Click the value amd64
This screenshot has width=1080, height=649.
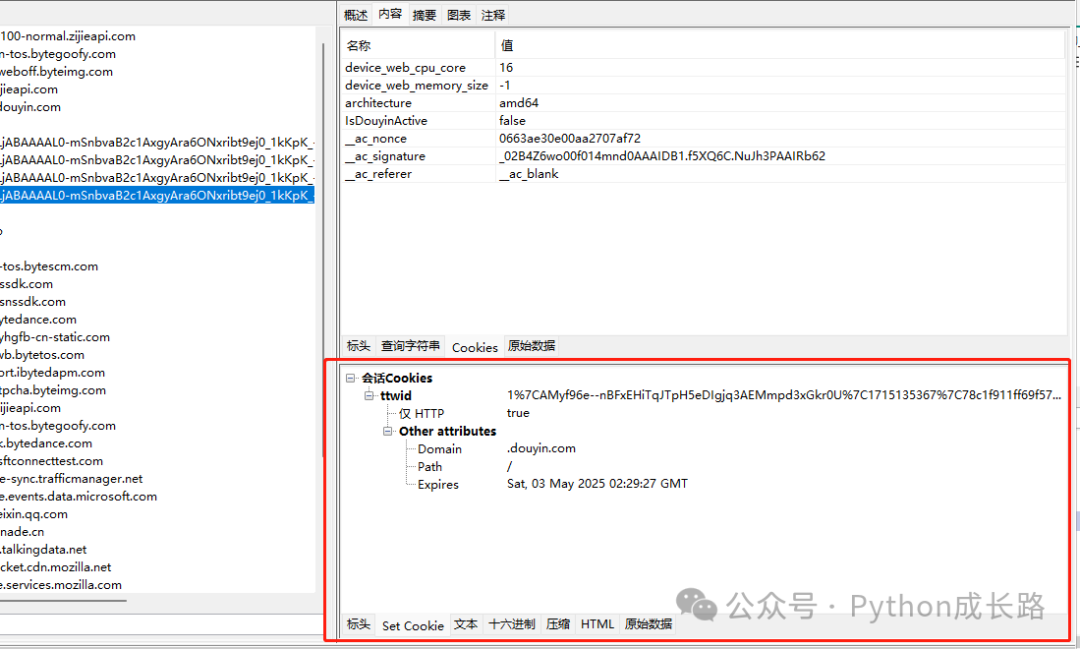[x=519, y=103]
